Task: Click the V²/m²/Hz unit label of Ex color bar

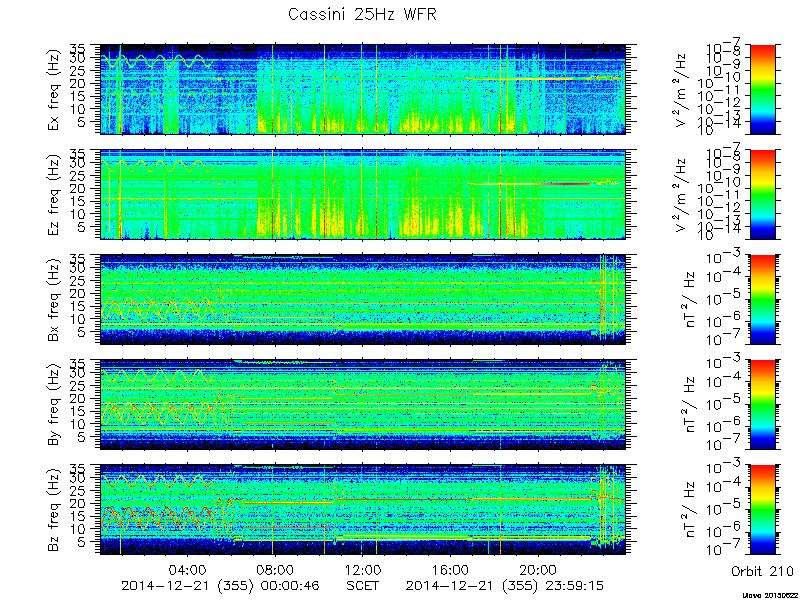Action: [682, 90]
